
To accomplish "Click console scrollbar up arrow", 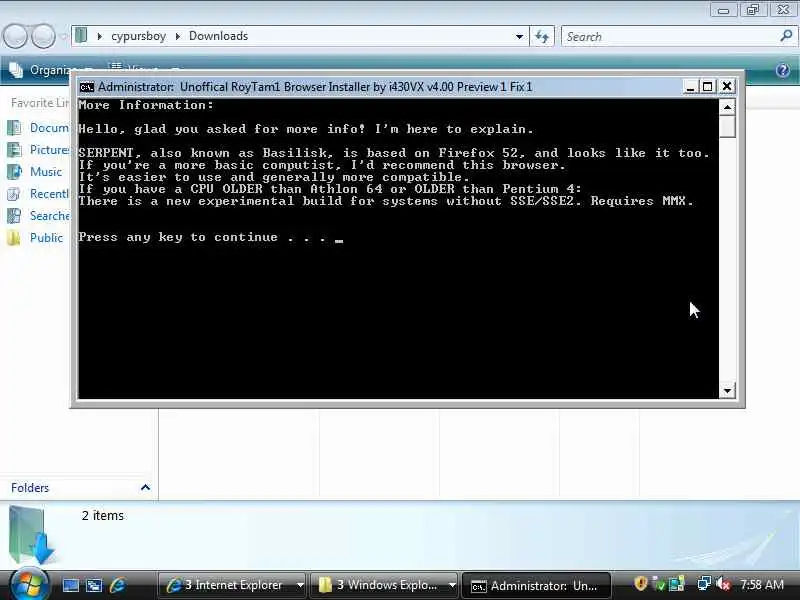I will (727, 107).
